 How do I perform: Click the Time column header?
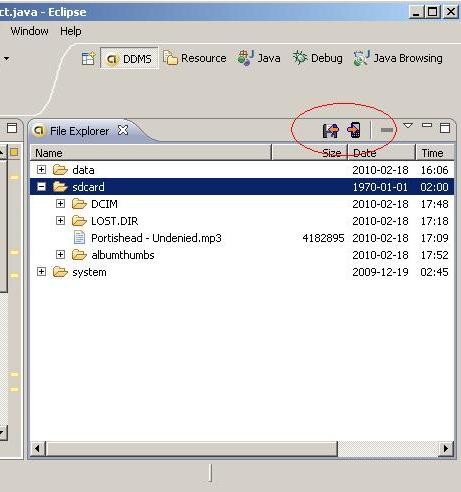tap(435, 153)
